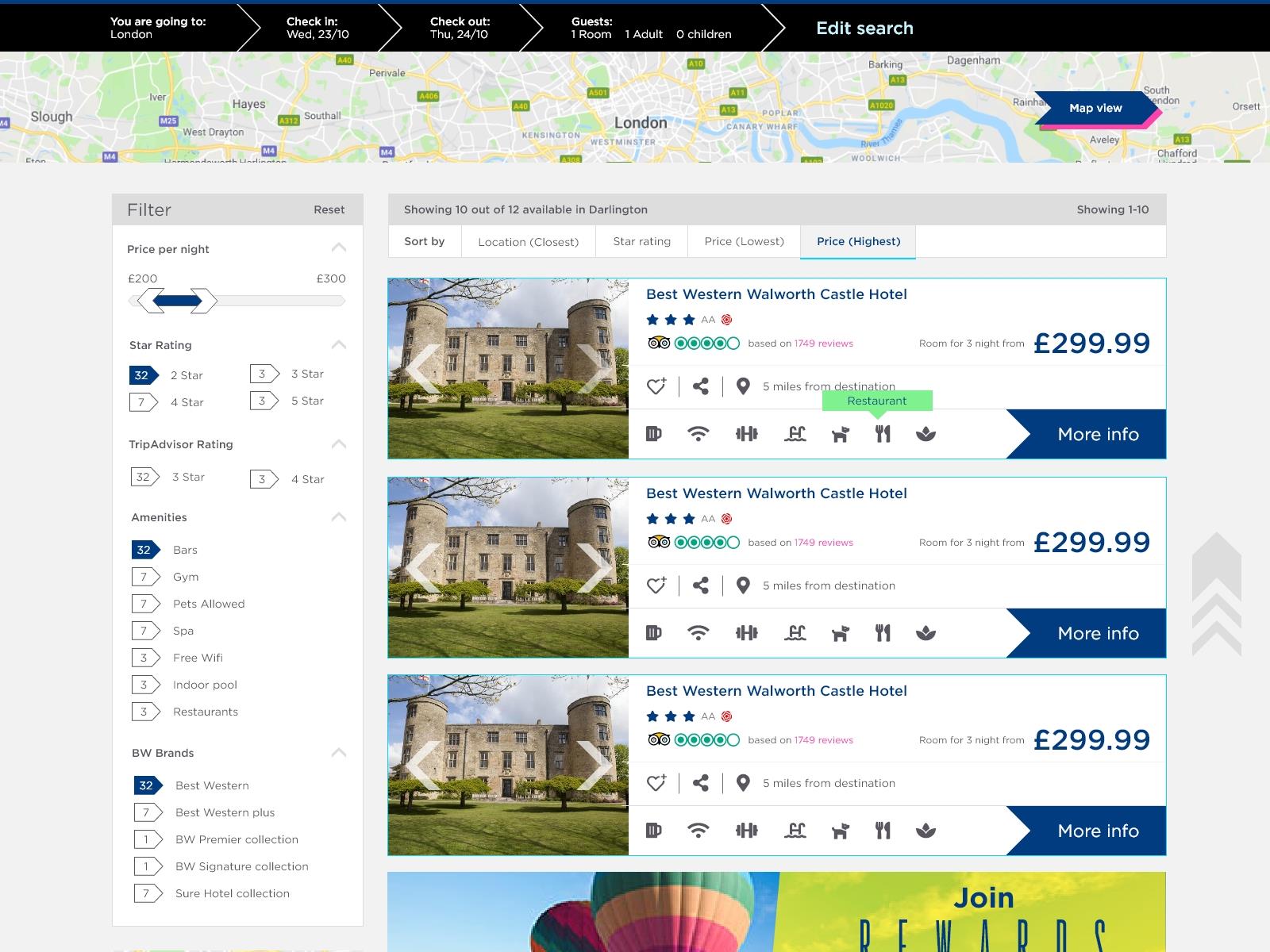Jump to page top with the chevron arrows

click(x=1217, y=594)
